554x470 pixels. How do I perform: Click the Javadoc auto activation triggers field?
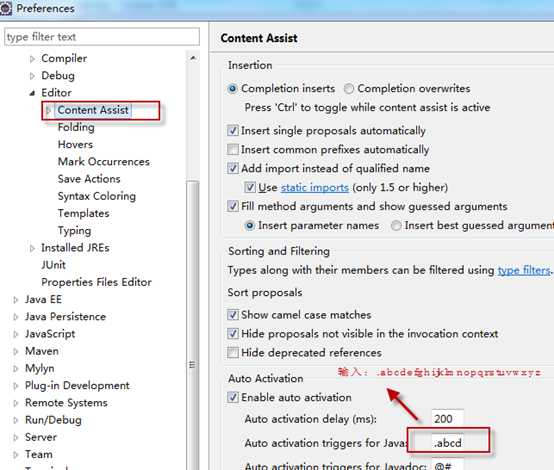447,465
